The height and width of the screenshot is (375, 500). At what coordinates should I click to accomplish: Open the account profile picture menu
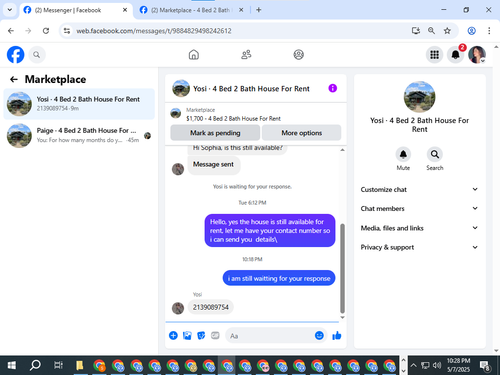click(x=477, y=55)
